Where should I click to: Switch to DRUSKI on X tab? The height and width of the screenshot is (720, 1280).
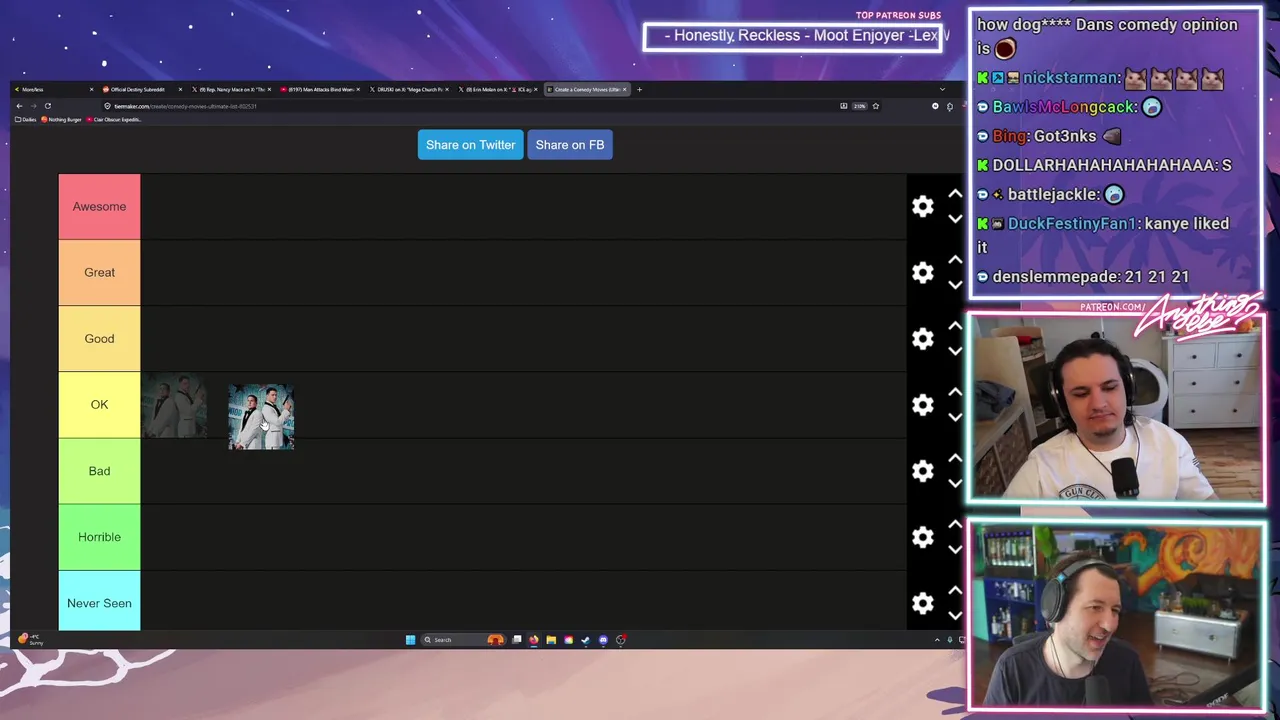[x=408, y=89]
